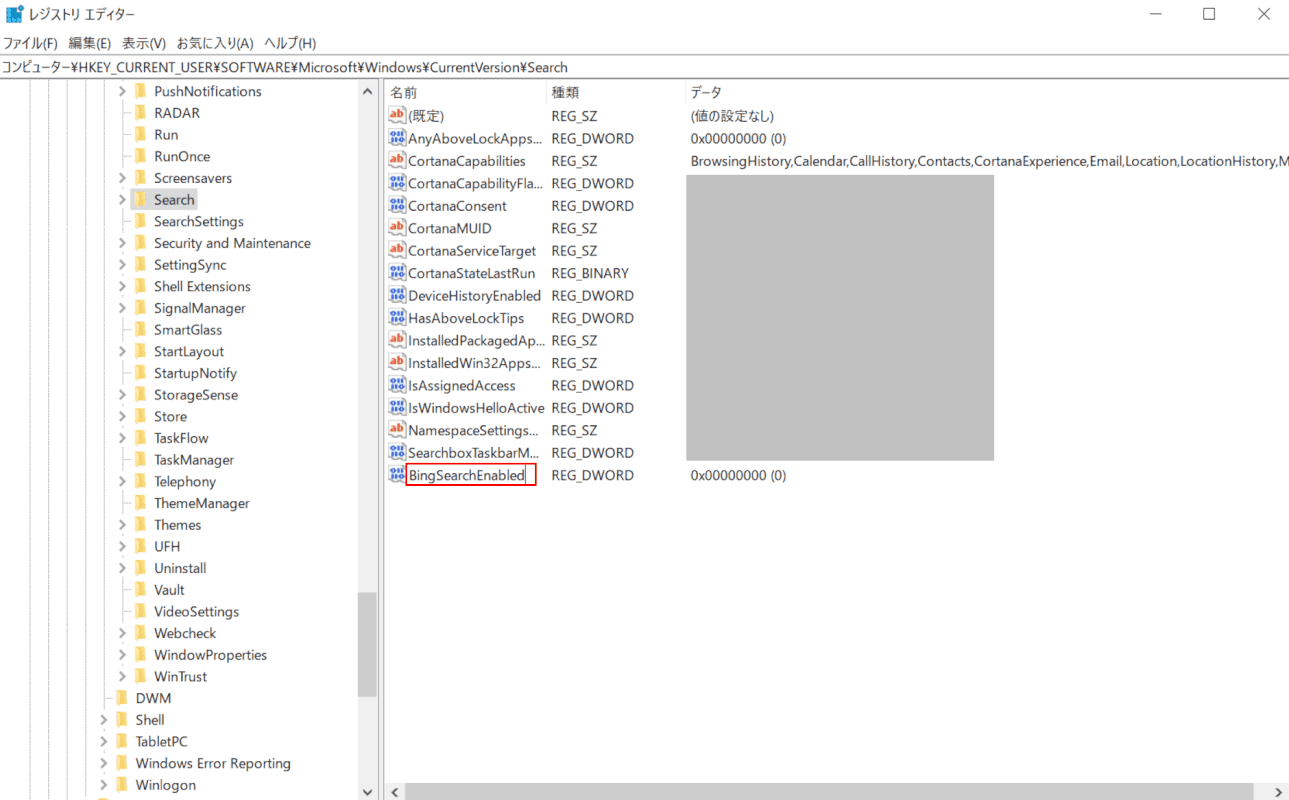The height and width of the screenshot is (800, 1289).
Task: Click the Winlogon folder icon
Action: [123, 785]
